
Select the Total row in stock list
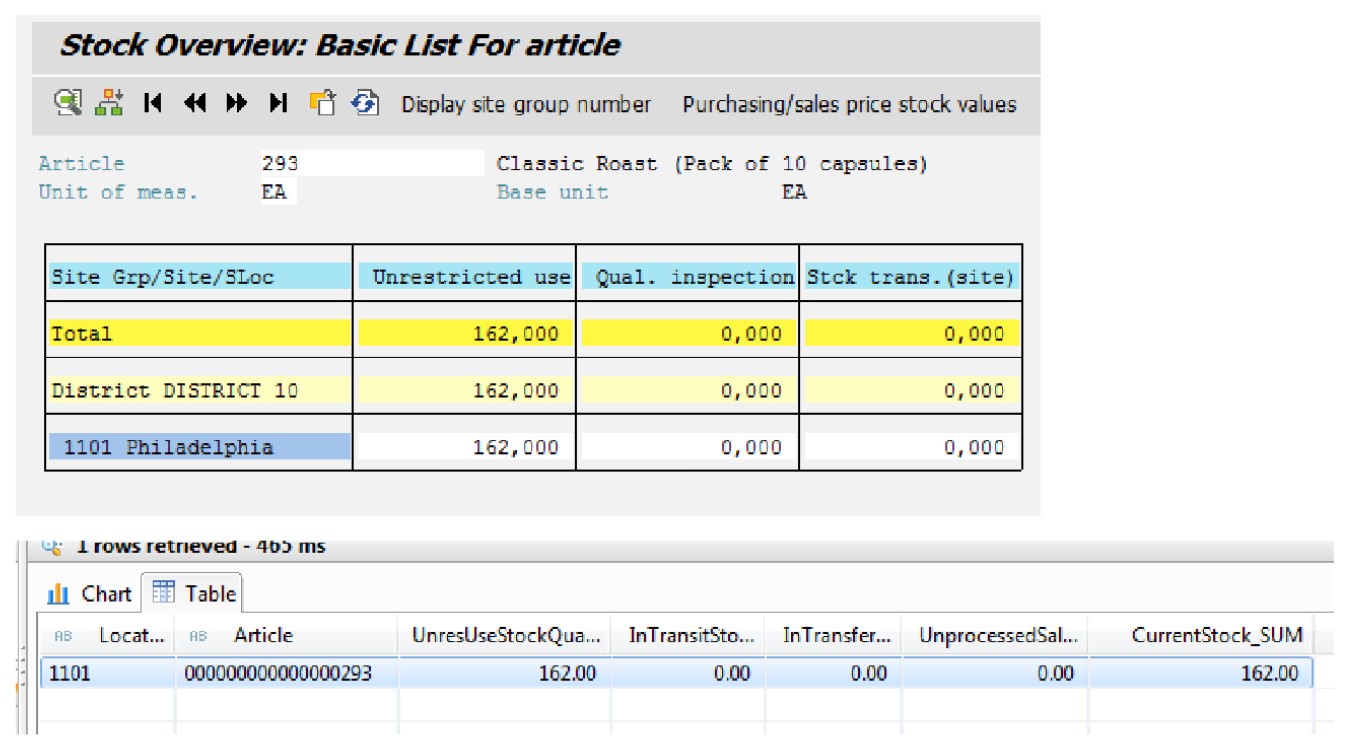click(200, 334)
